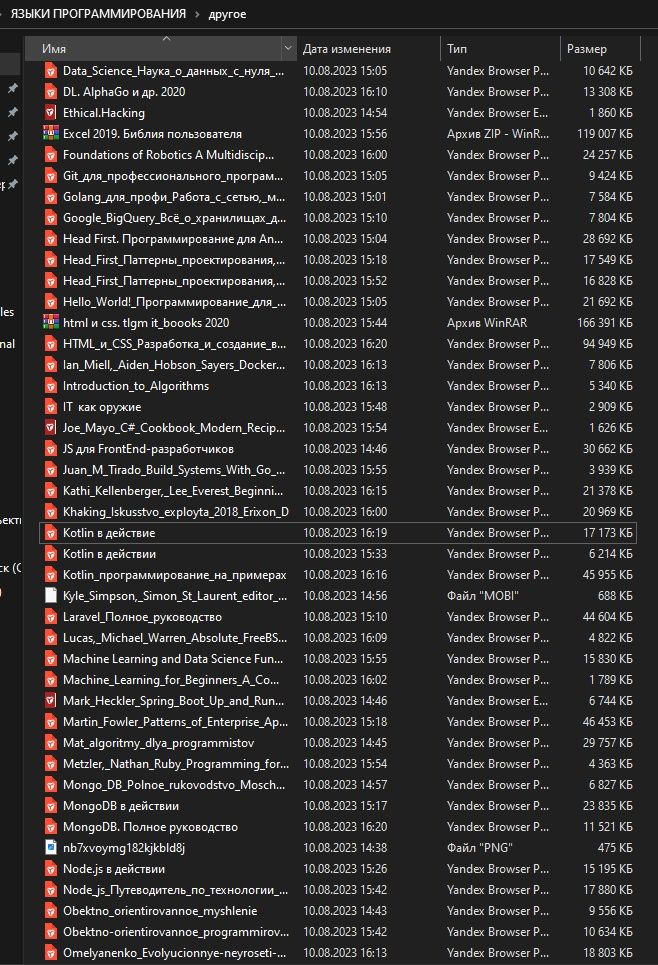
Task: Select Martin_Fowler_Patterns_of_Enterprise file
Action: tap(175, 721)
